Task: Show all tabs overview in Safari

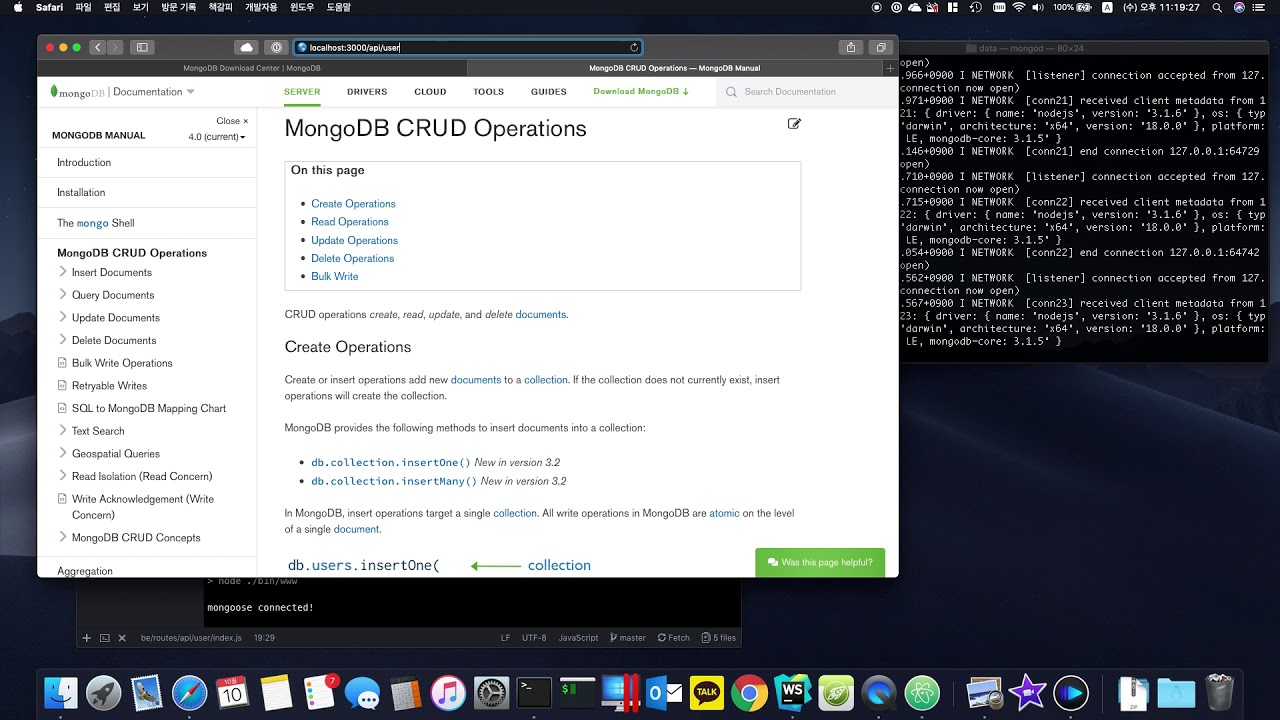Action: [x=881, y=47]
